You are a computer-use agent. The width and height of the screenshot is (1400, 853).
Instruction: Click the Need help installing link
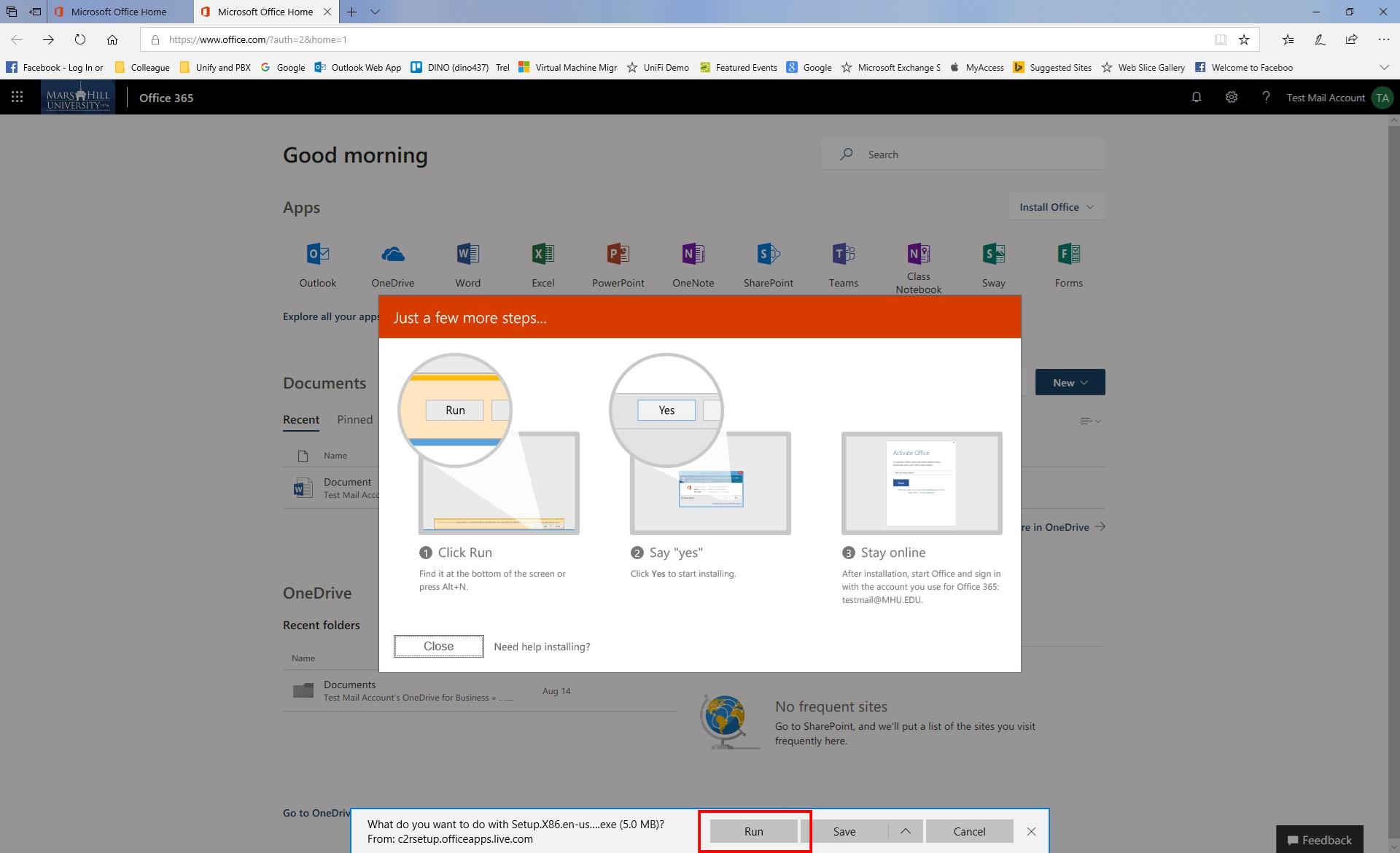pyautogui.click(x=542, y=646)
